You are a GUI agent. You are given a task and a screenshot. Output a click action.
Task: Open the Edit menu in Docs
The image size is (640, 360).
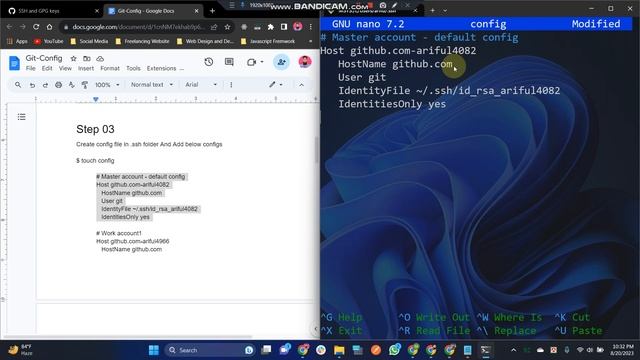[x=47, y=68]
